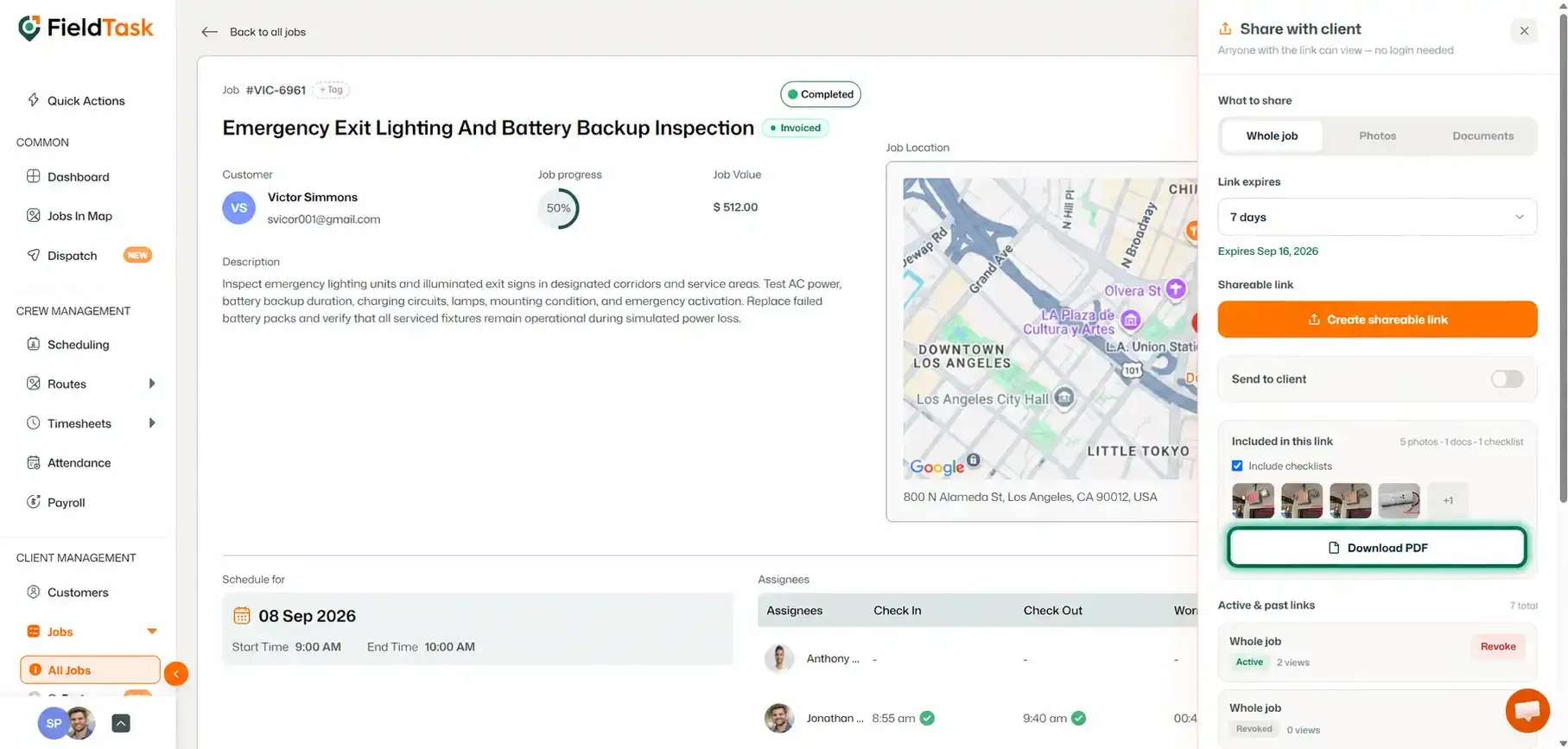This screenshot has height=749, width=1568.
Task: Click Victor Simmons customer name
Action: [313, 197]
